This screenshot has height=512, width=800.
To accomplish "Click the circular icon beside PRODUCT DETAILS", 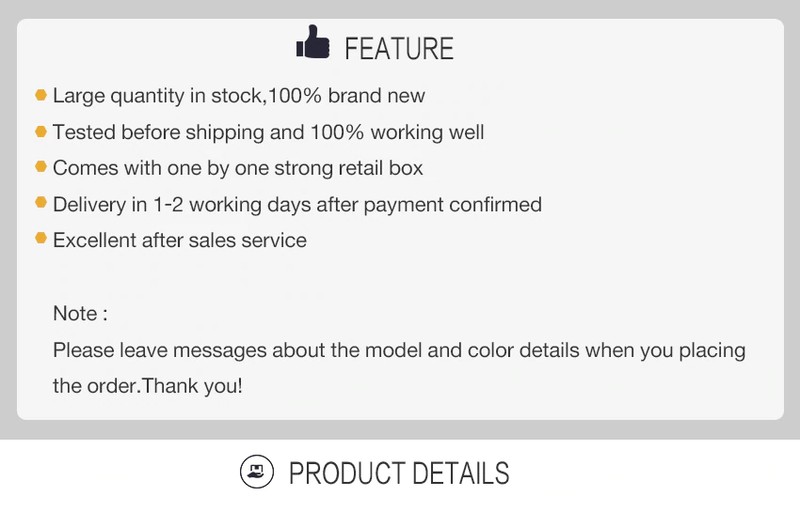I will [258, 471].
